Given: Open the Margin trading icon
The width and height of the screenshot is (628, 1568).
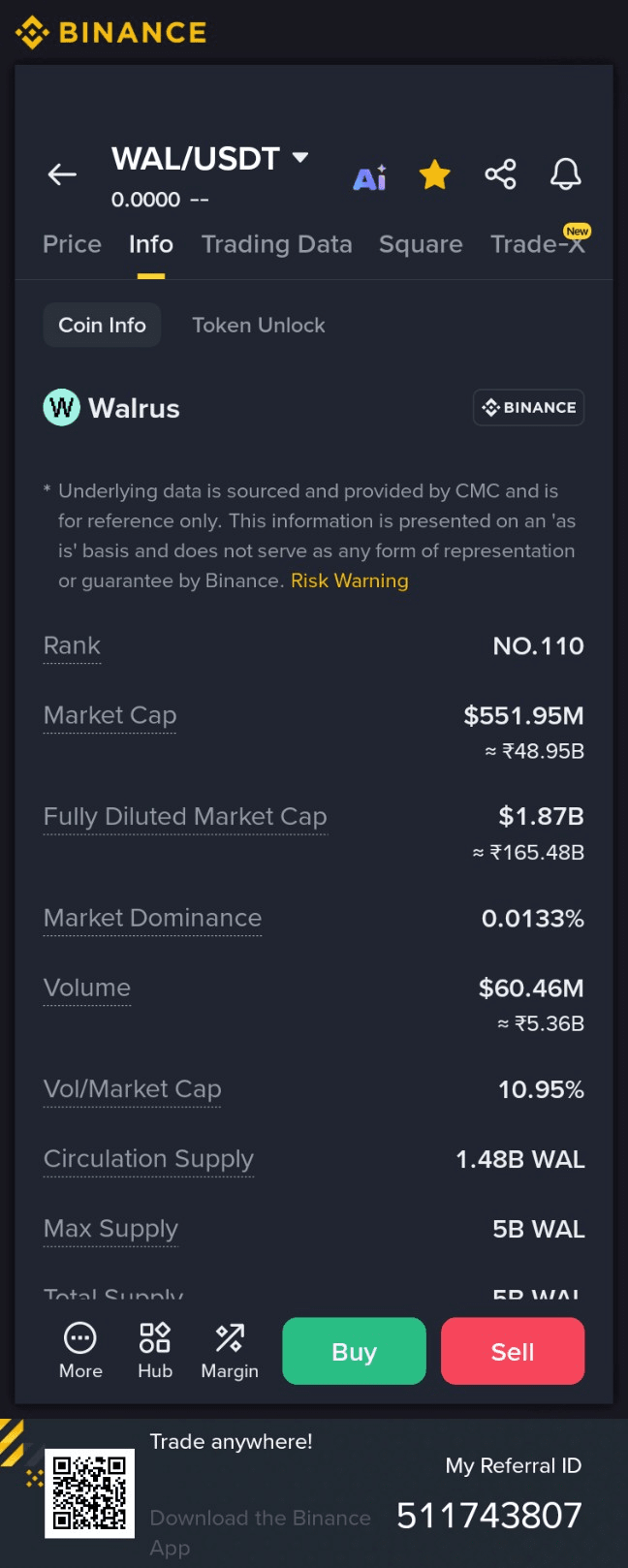Looking at the screenshot, I should [x=230, y=1338].
